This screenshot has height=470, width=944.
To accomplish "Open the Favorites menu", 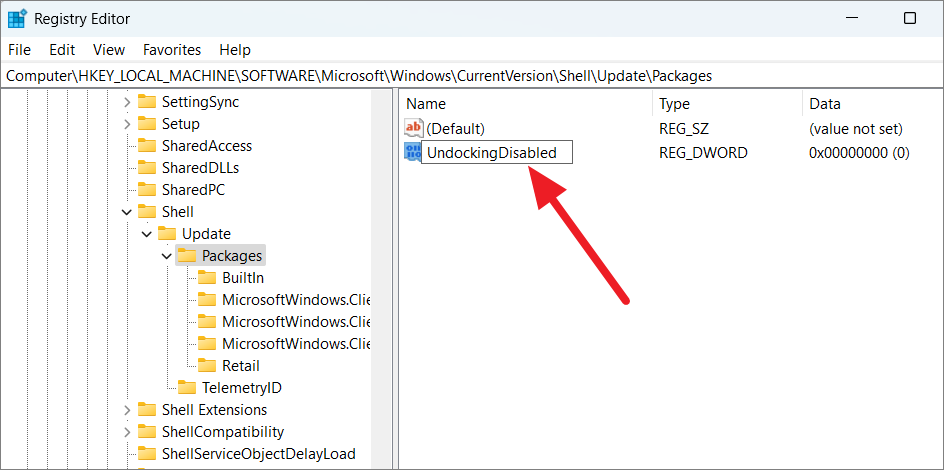I will click(171, 49).
